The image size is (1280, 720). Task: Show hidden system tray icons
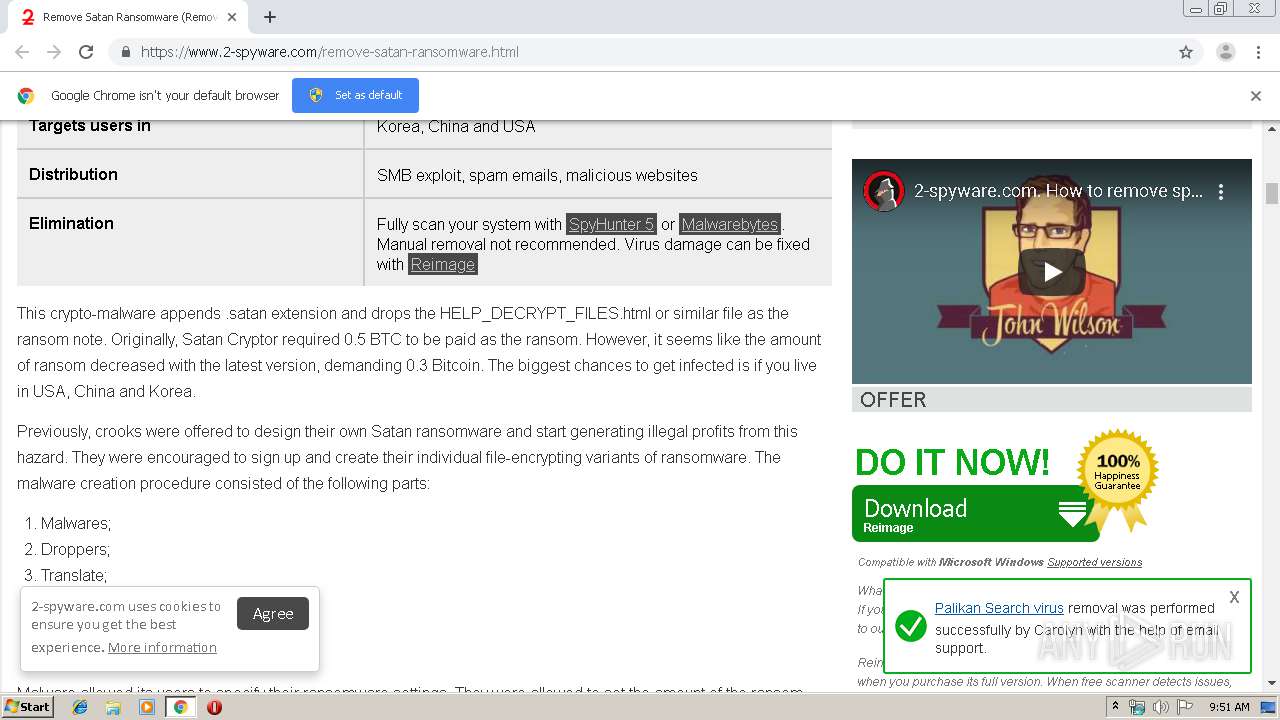coord(1115,707)
